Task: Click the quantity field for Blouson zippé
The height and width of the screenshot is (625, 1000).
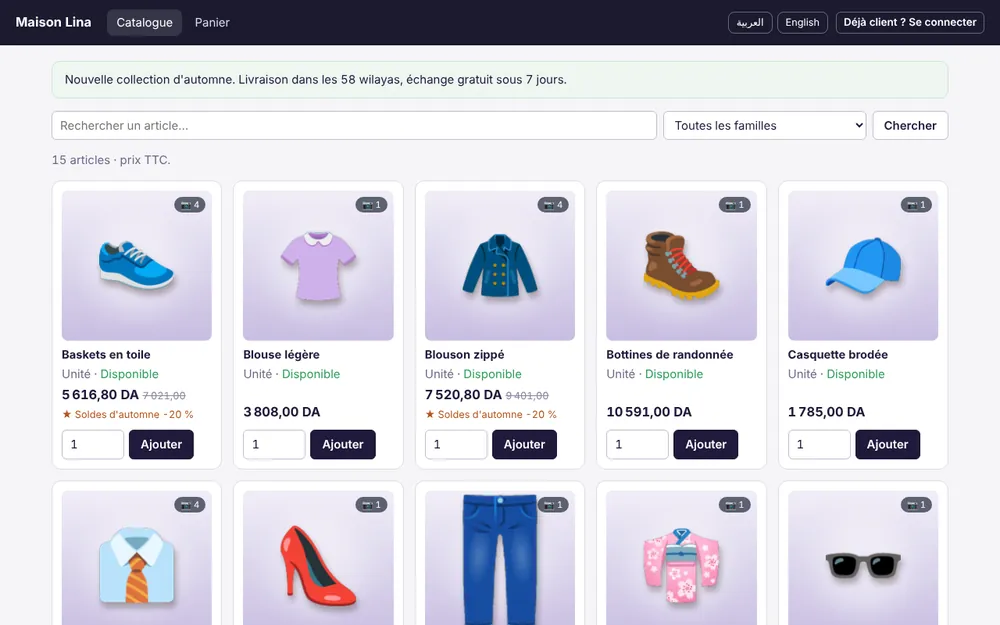Action: pos(456,445)
